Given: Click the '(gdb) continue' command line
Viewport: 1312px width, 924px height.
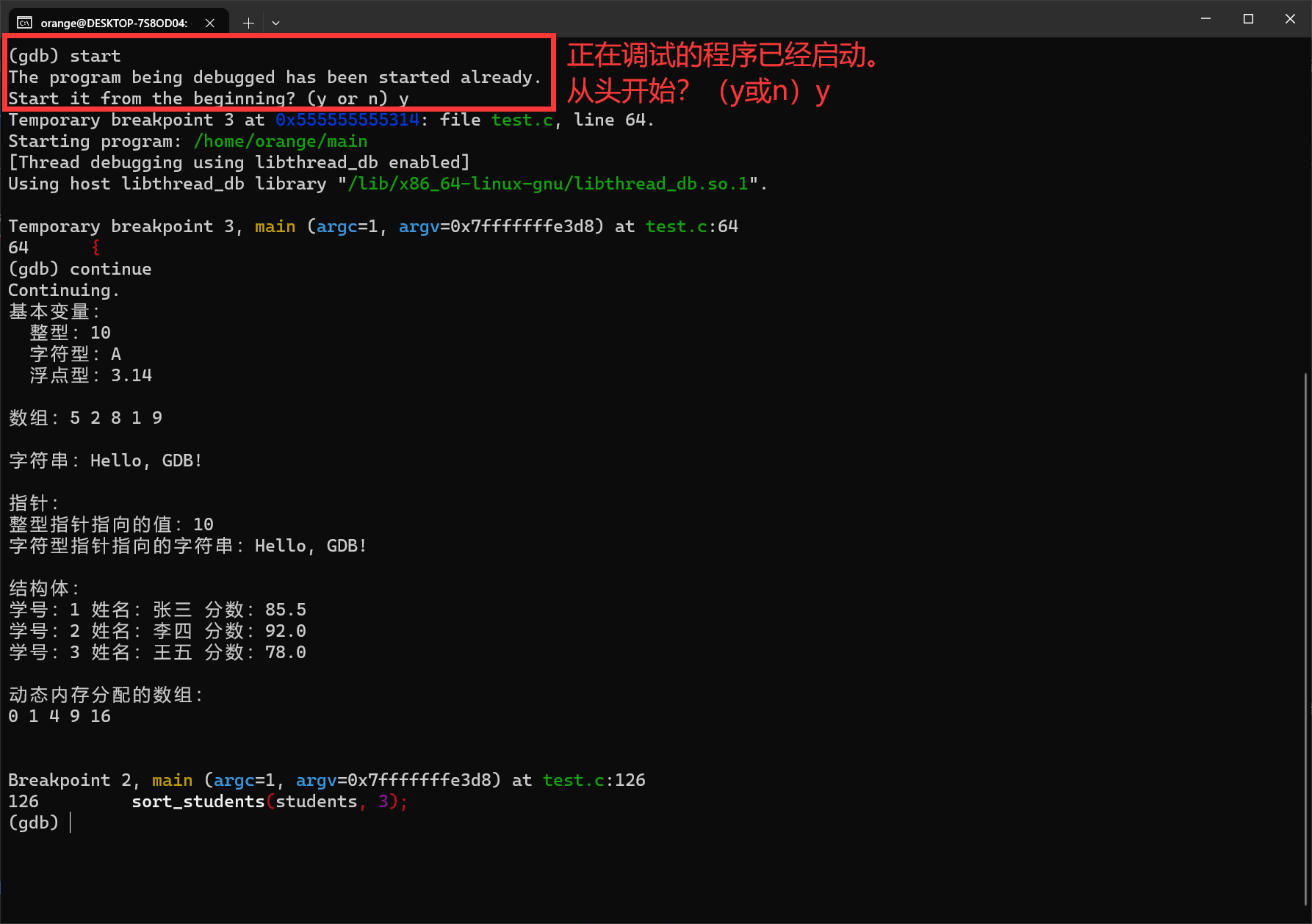Looking at the screenshot, I should tap(80, 269).
